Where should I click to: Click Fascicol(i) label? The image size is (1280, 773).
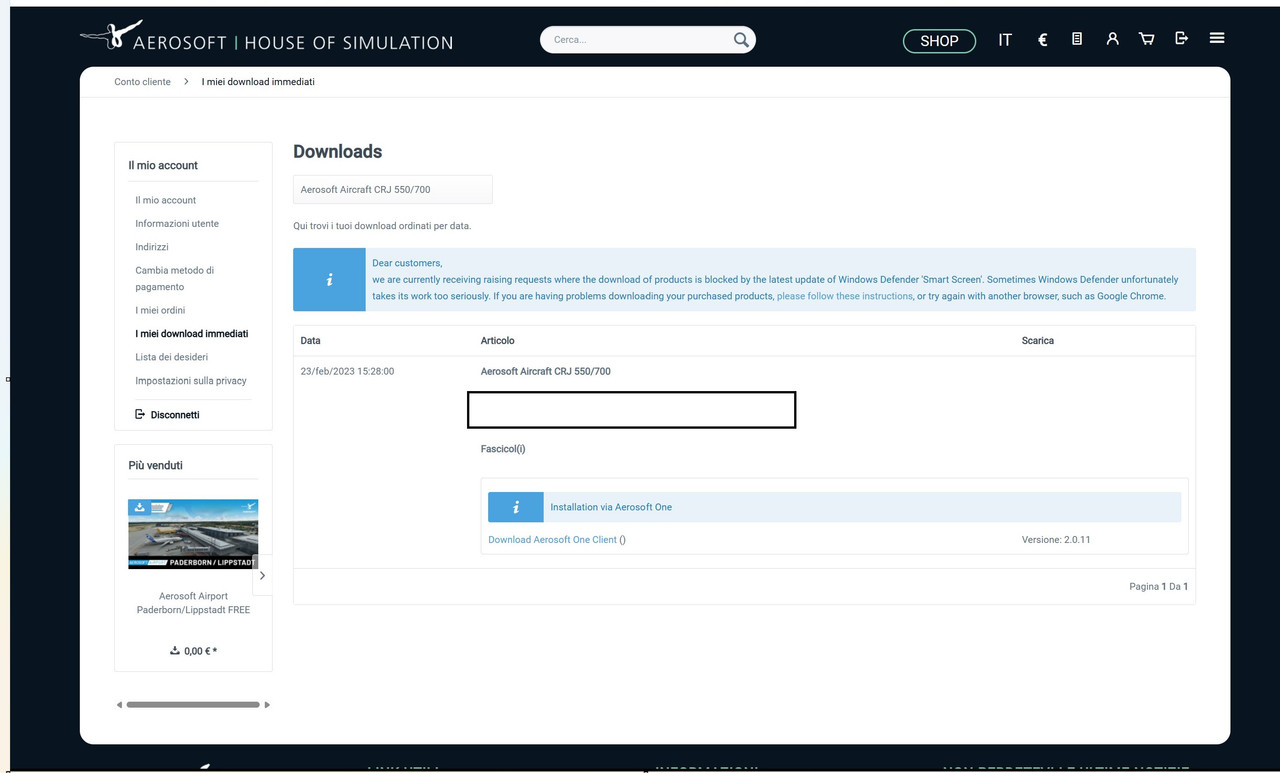coord(503,449)
